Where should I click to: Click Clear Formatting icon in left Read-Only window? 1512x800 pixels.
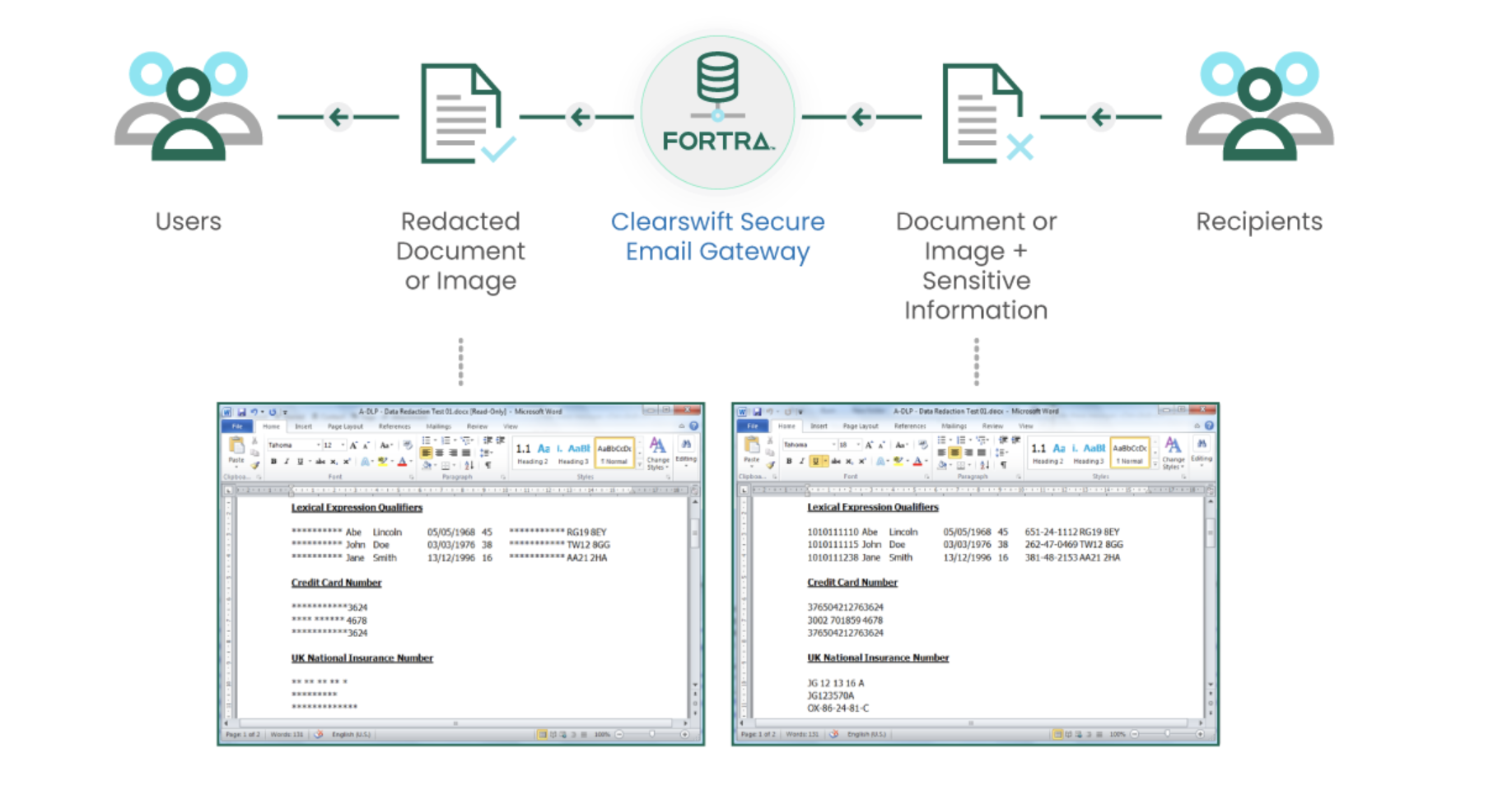(x=408, y=445)
